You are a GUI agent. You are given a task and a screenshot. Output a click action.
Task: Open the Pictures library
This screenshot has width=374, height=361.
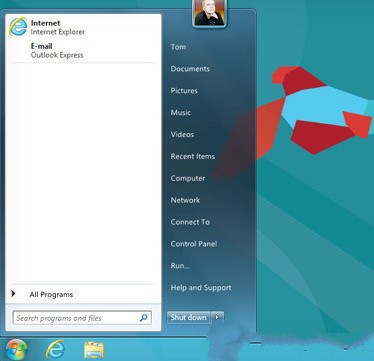pos(184,91)
